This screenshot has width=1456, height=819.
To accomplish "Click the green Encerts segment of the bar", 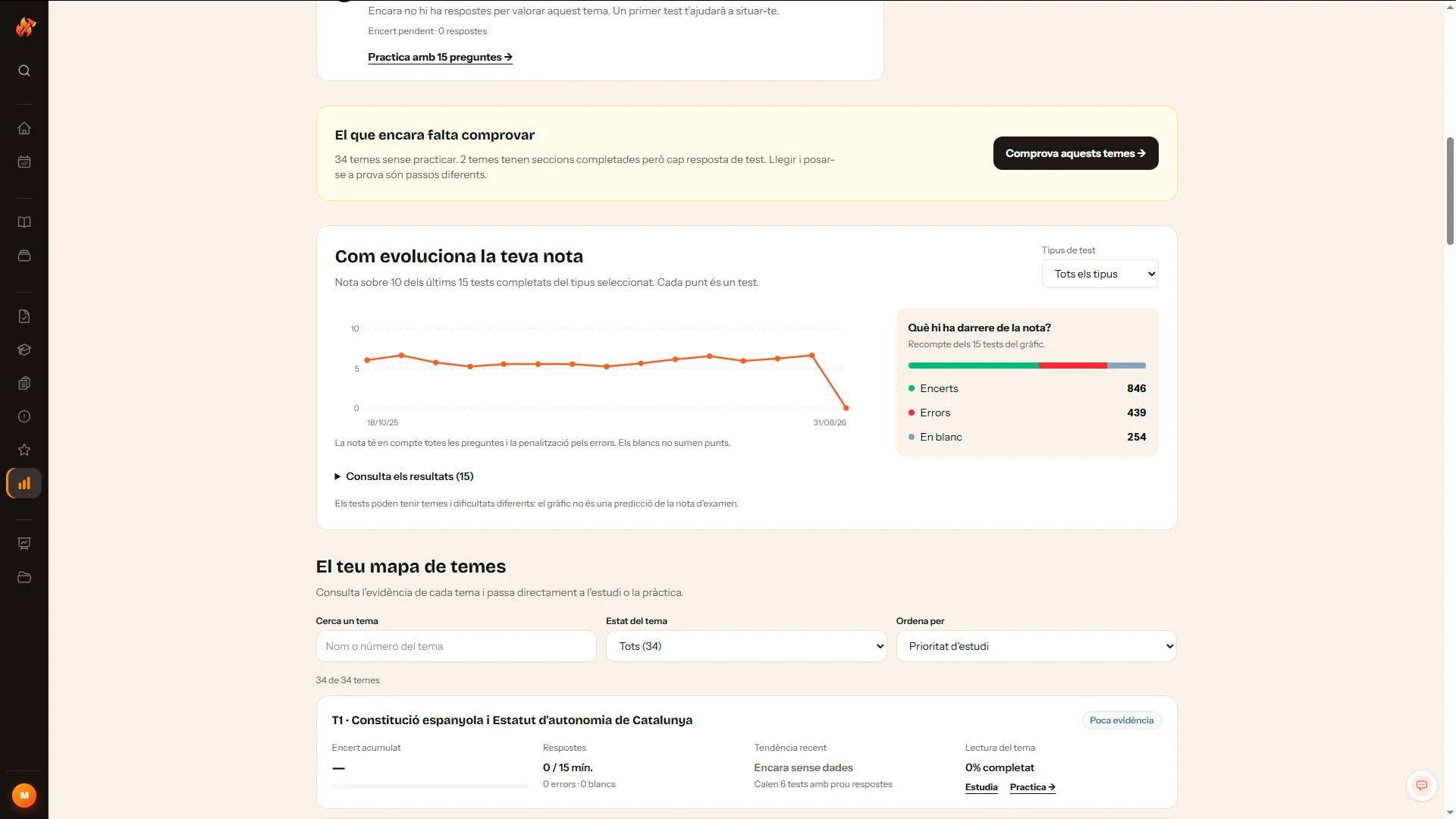I will click(x=973, y=366).
